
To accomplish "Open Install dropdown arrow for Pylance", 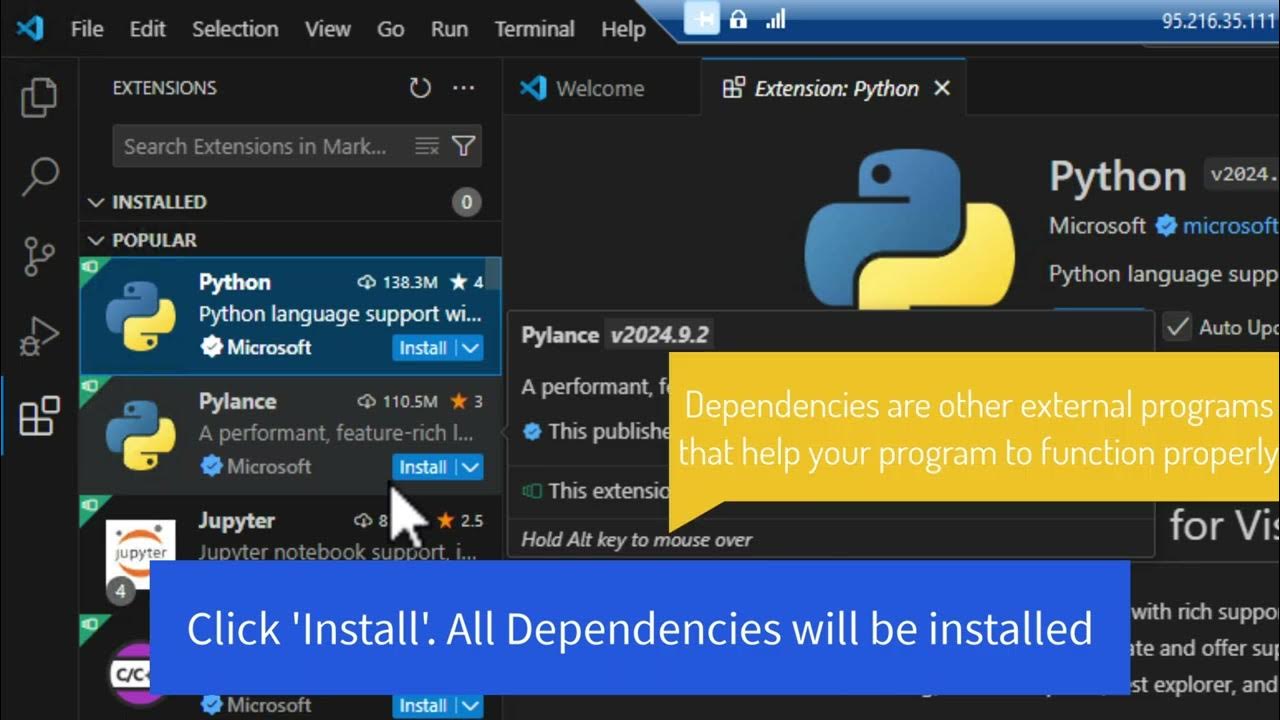I will [470, 467].
